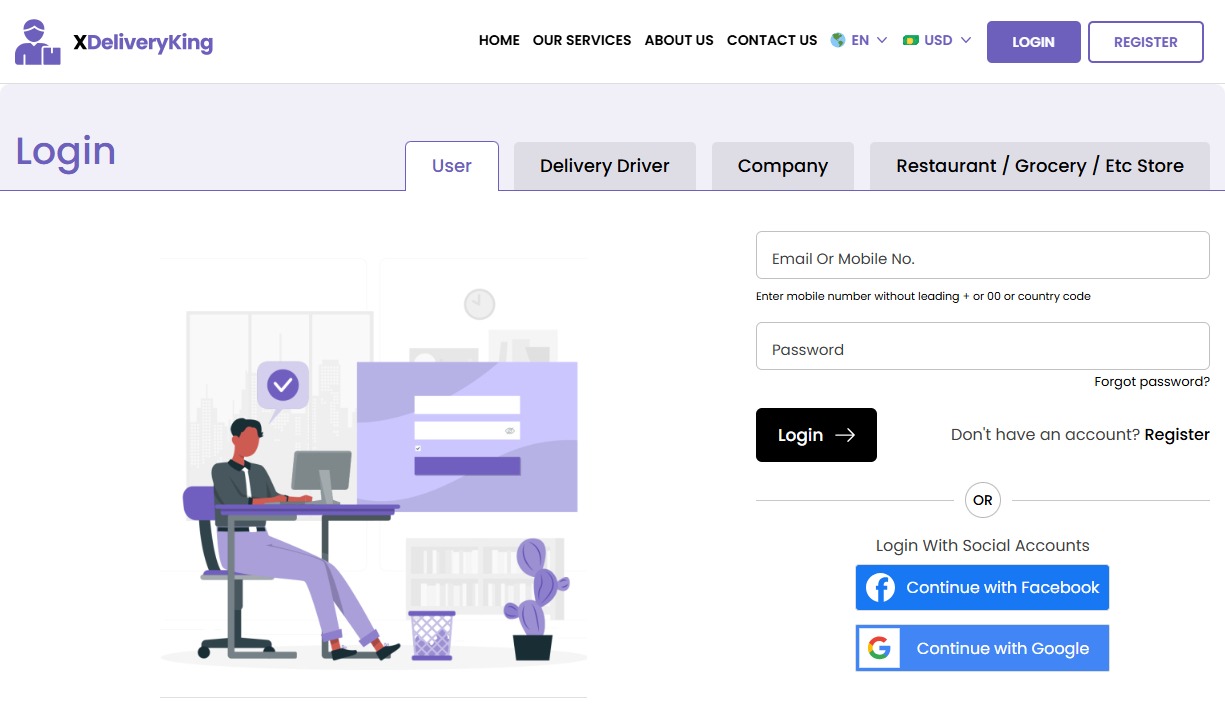
Task: Expand the USD currency dropdown chevron
Action: [966, 41]
